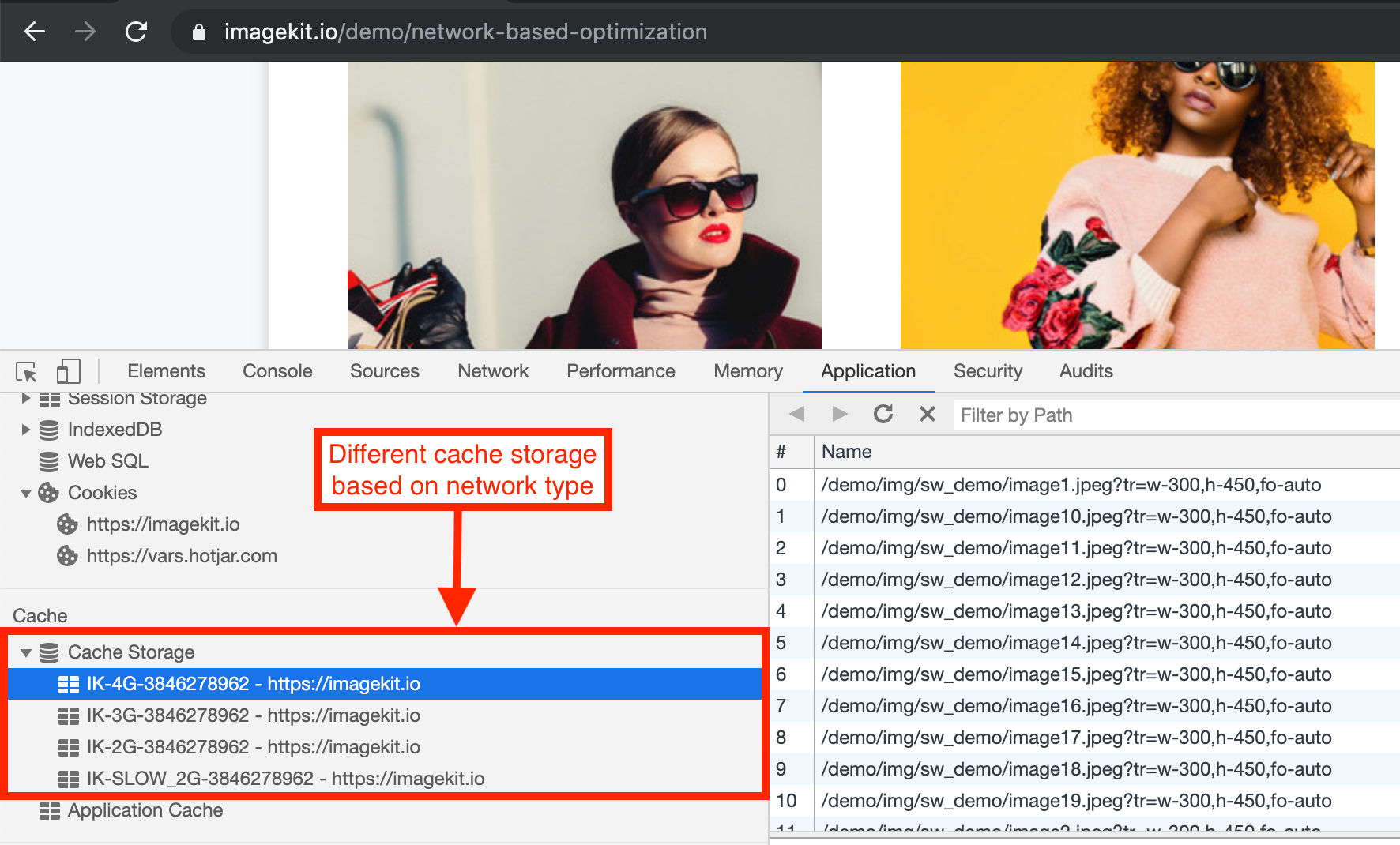Click the browser forward arrow
1400x845 pixels.
(x=85, y=32)
